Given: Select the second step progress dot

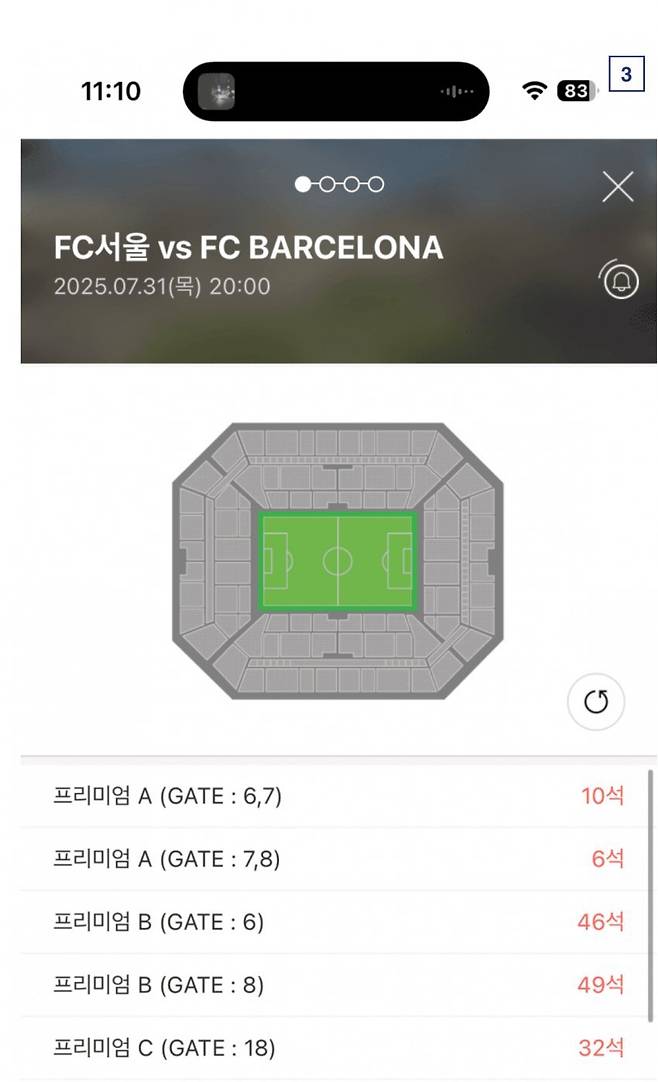Looking at the screenshot, I should [327, 184].
